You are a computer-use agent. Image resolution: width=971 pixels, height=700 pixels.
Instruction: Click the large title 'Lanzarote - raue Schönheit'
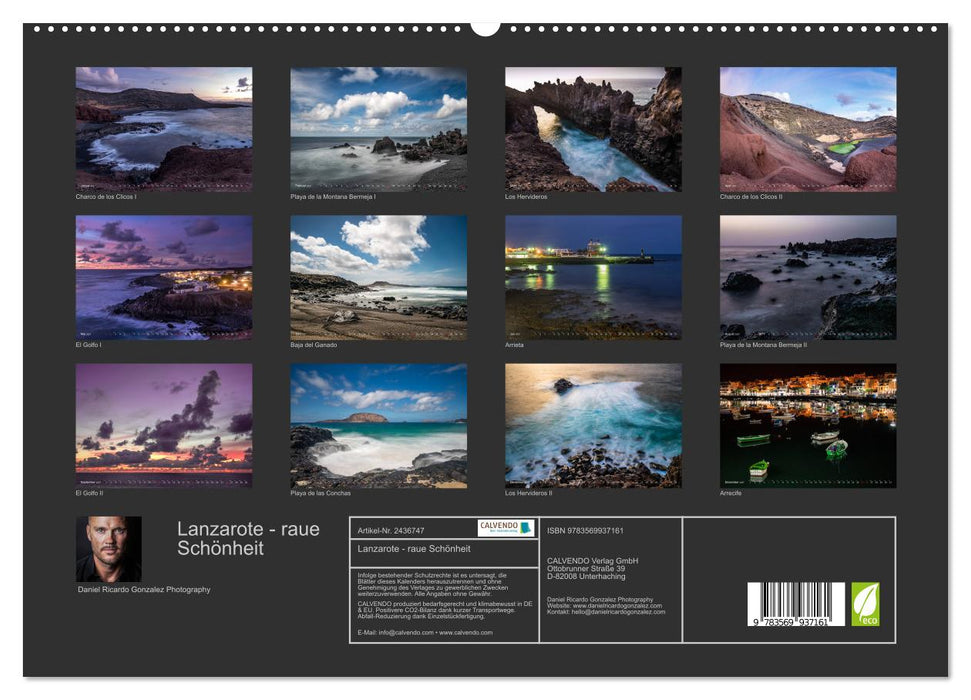[x=248, y=538]
